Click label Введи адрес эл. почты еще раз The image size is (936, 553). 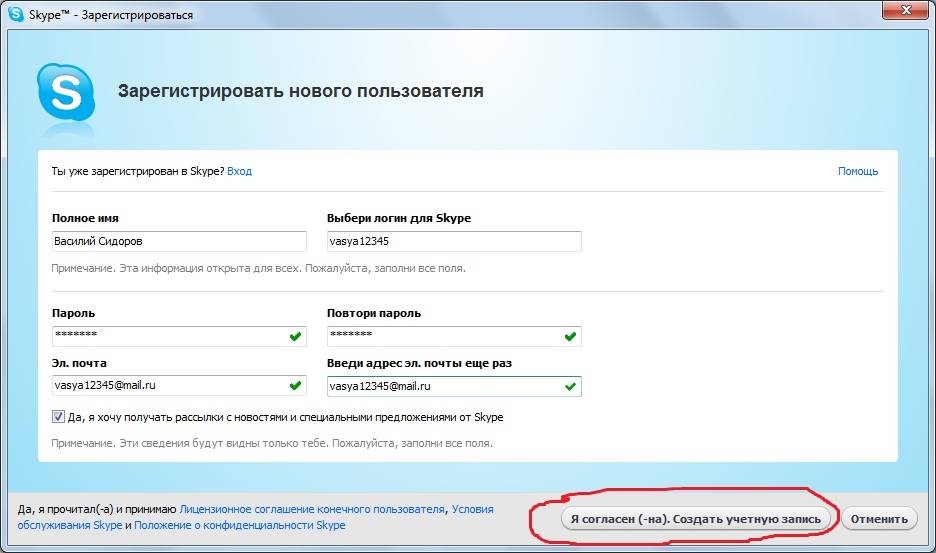pyautogui.click(x=419, y=363)
